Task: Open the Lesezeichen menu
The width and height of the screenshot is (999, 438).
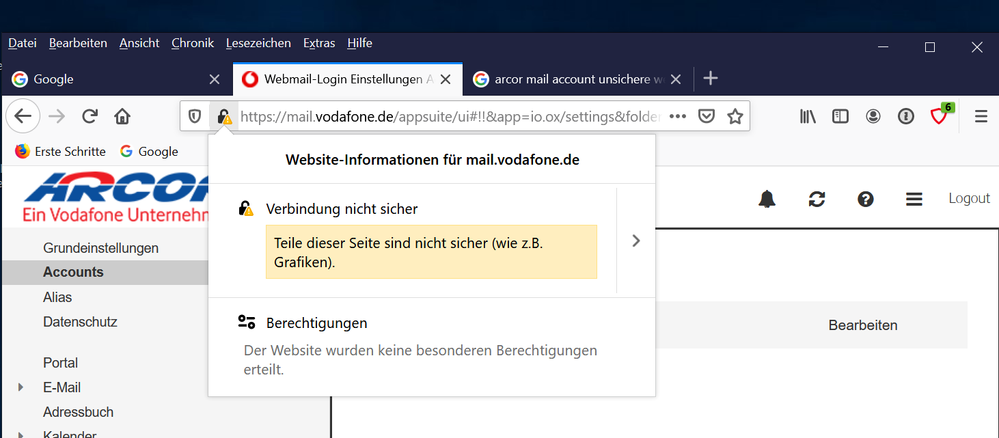Action: (x=258, y=43)
